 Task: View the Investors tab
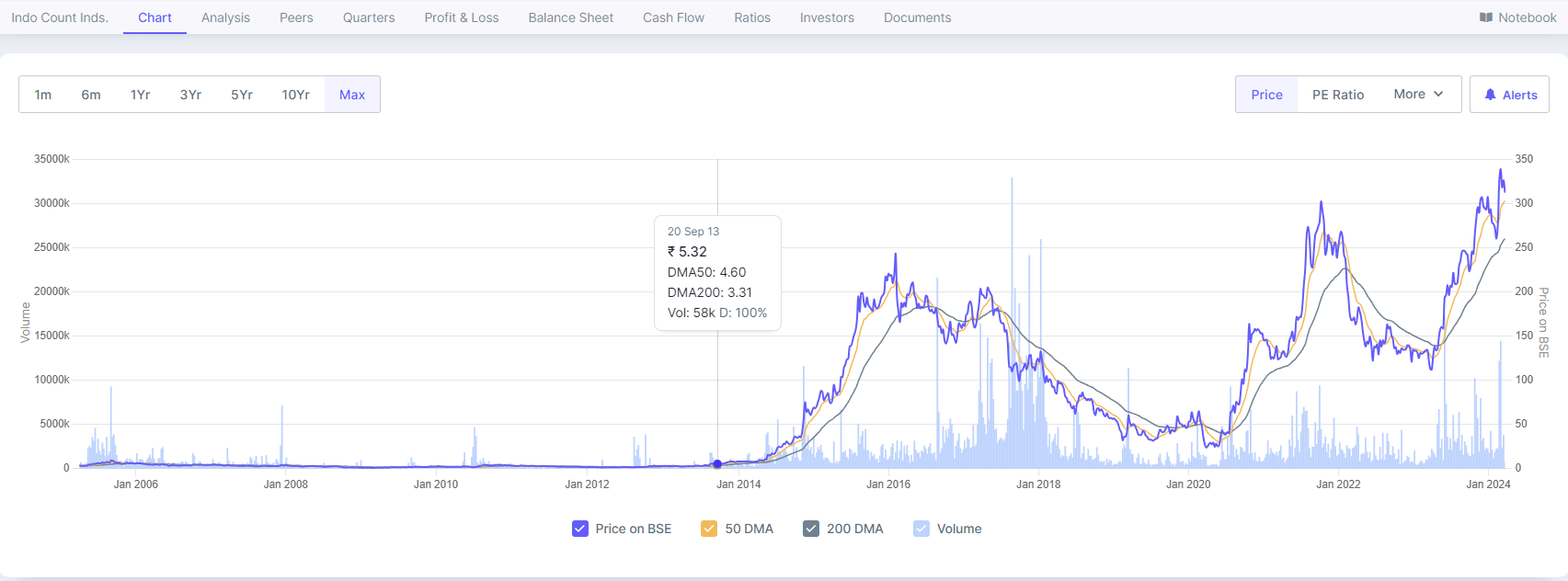click(827, 17)
